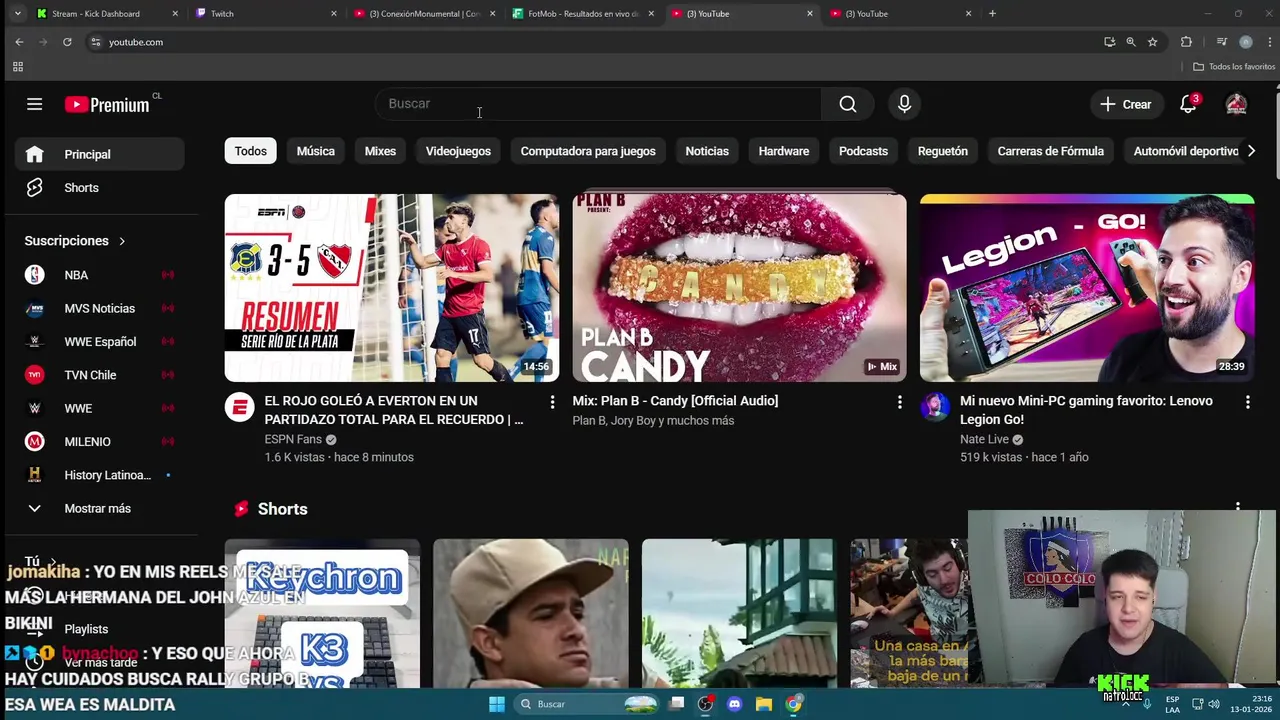The width and height of the screenshot is (1280, 720).
Task: Expand Suscripciones section arrow
Action: [x=122, y=241]
